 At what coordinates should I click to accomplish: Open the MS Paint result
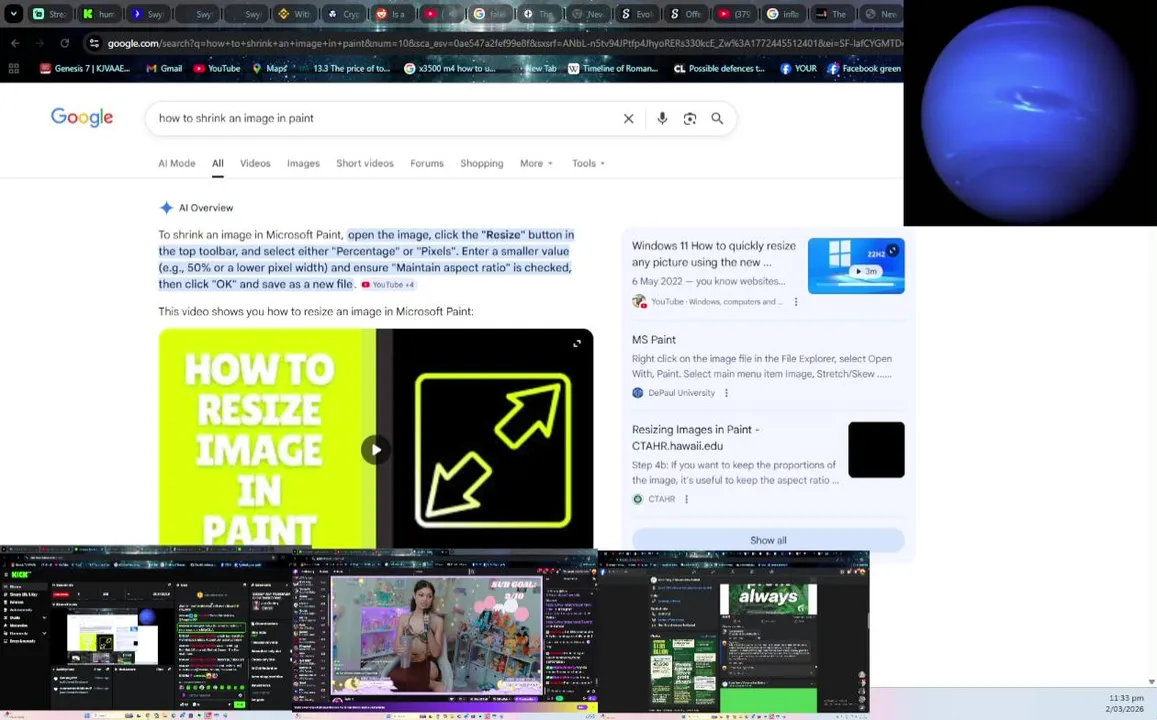point(654,339)
